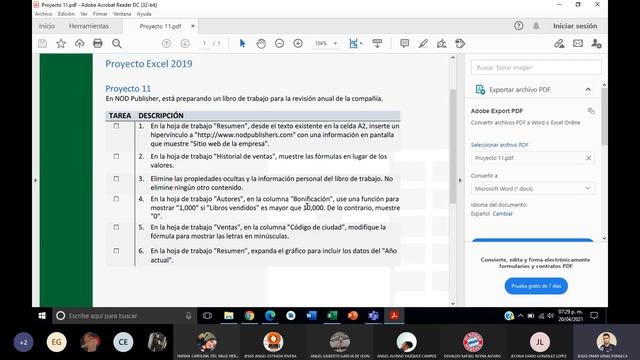640x360 pixels.
Task: Click the Buscar tools search field
Action: (x=536, y=67)
